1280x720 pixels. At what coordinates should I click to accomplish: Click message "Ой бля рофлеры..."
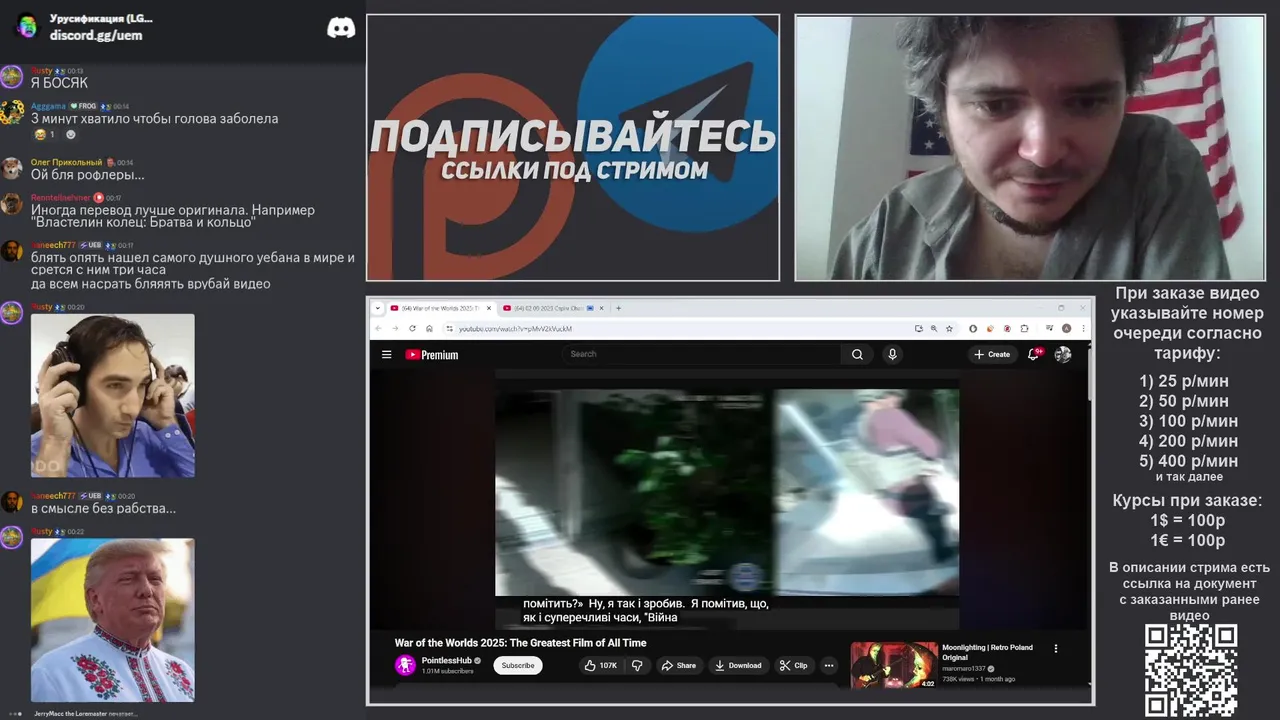click(x=88, y=175)
